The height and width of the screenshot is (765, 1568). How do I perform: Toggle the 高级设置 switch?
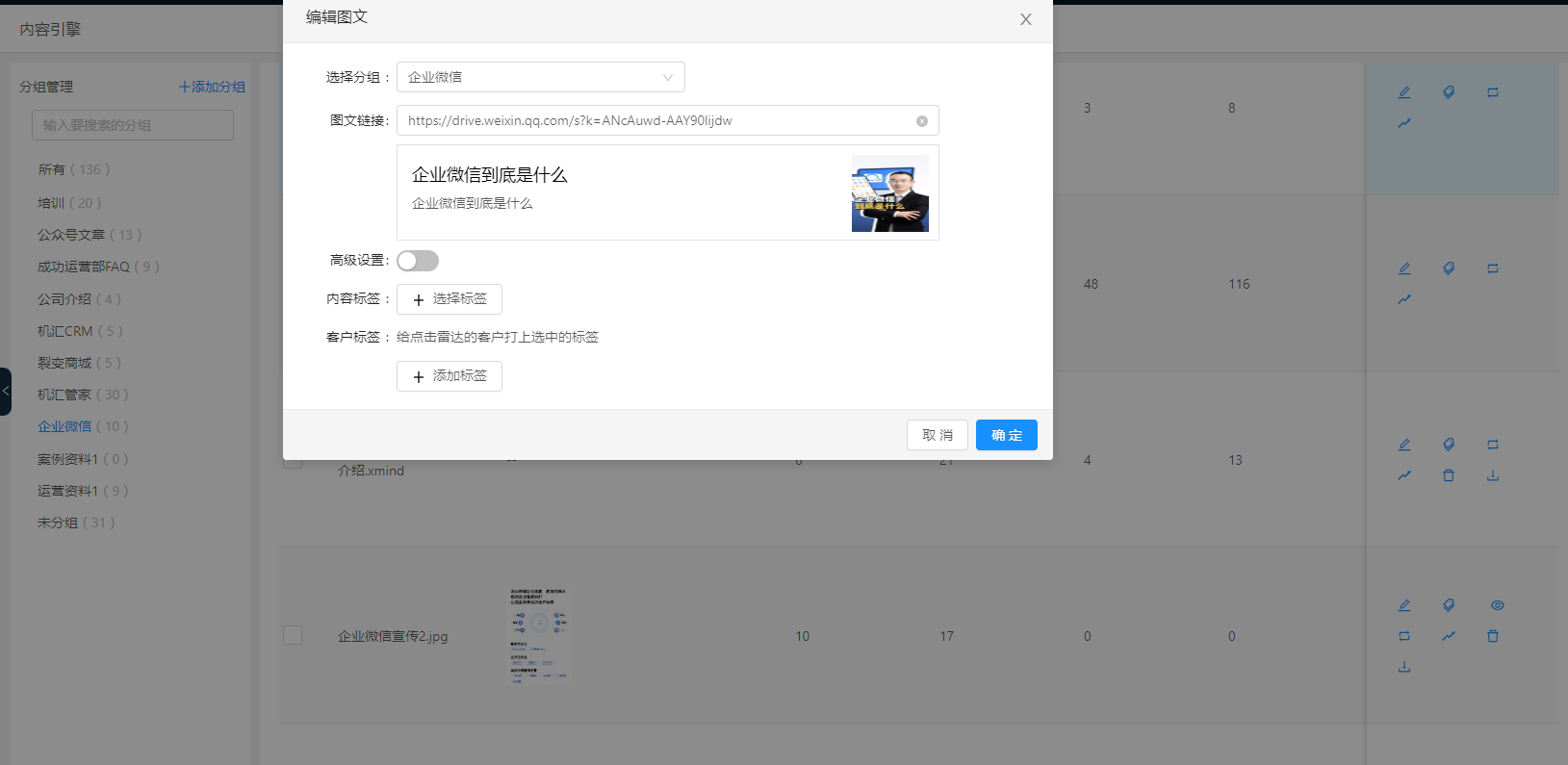click(418, 261)
